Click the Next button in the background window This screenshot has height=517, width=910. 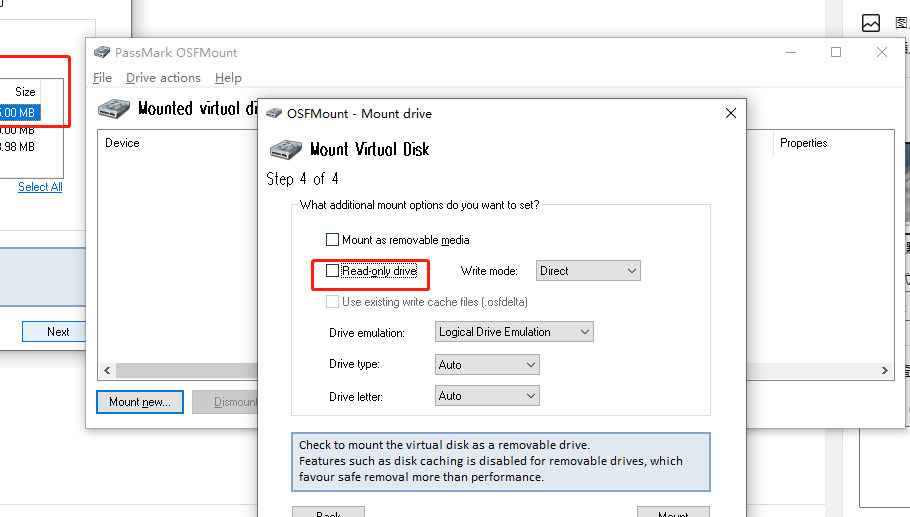tap(54, 331)
